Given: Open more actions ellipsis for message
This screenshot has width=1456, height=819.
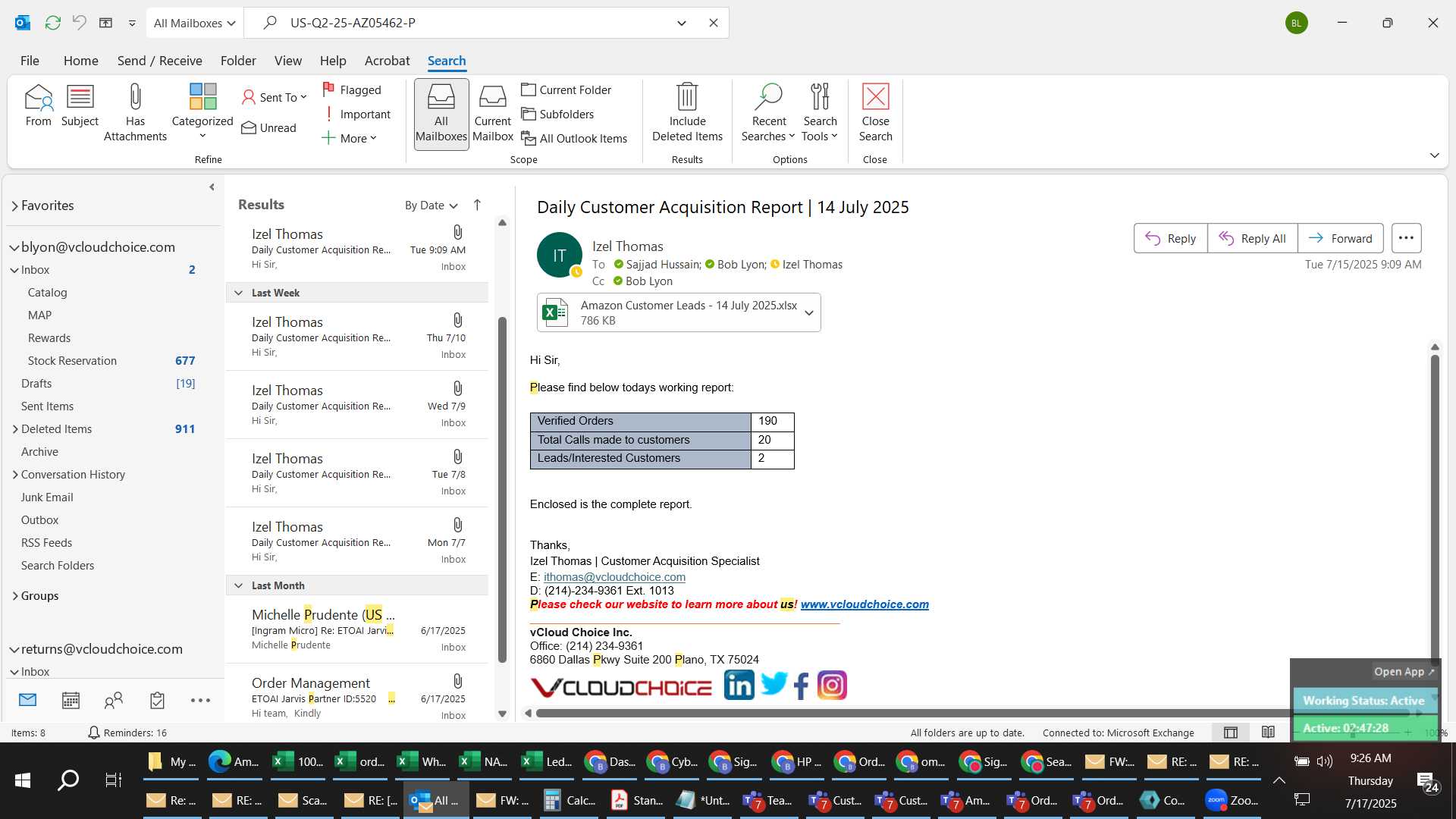Looking at the screenshot, I should pos(1406,238).
